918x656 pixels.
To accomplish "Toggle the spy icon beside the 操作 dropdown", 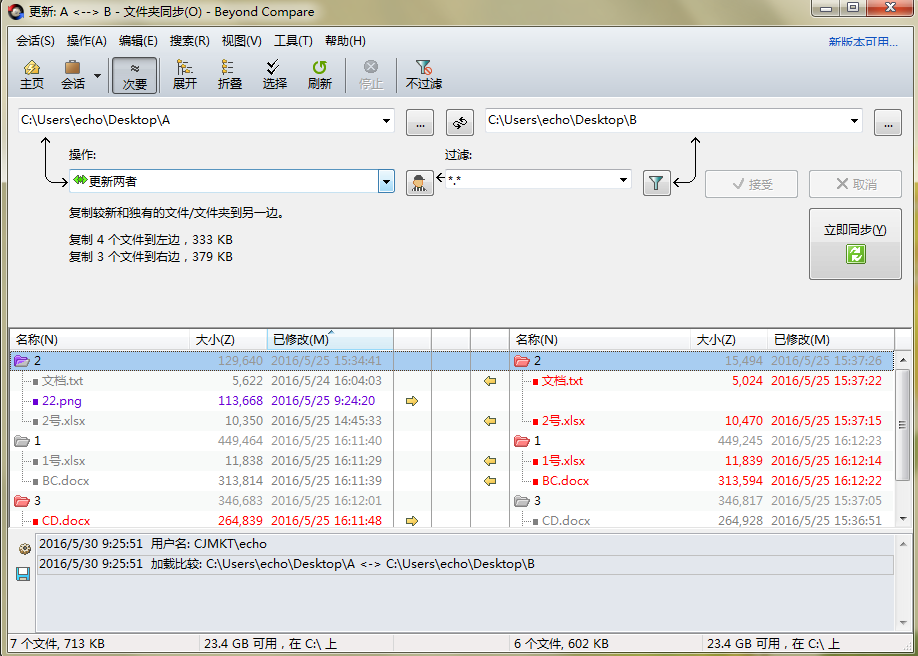I will click(x=420, y=182).
